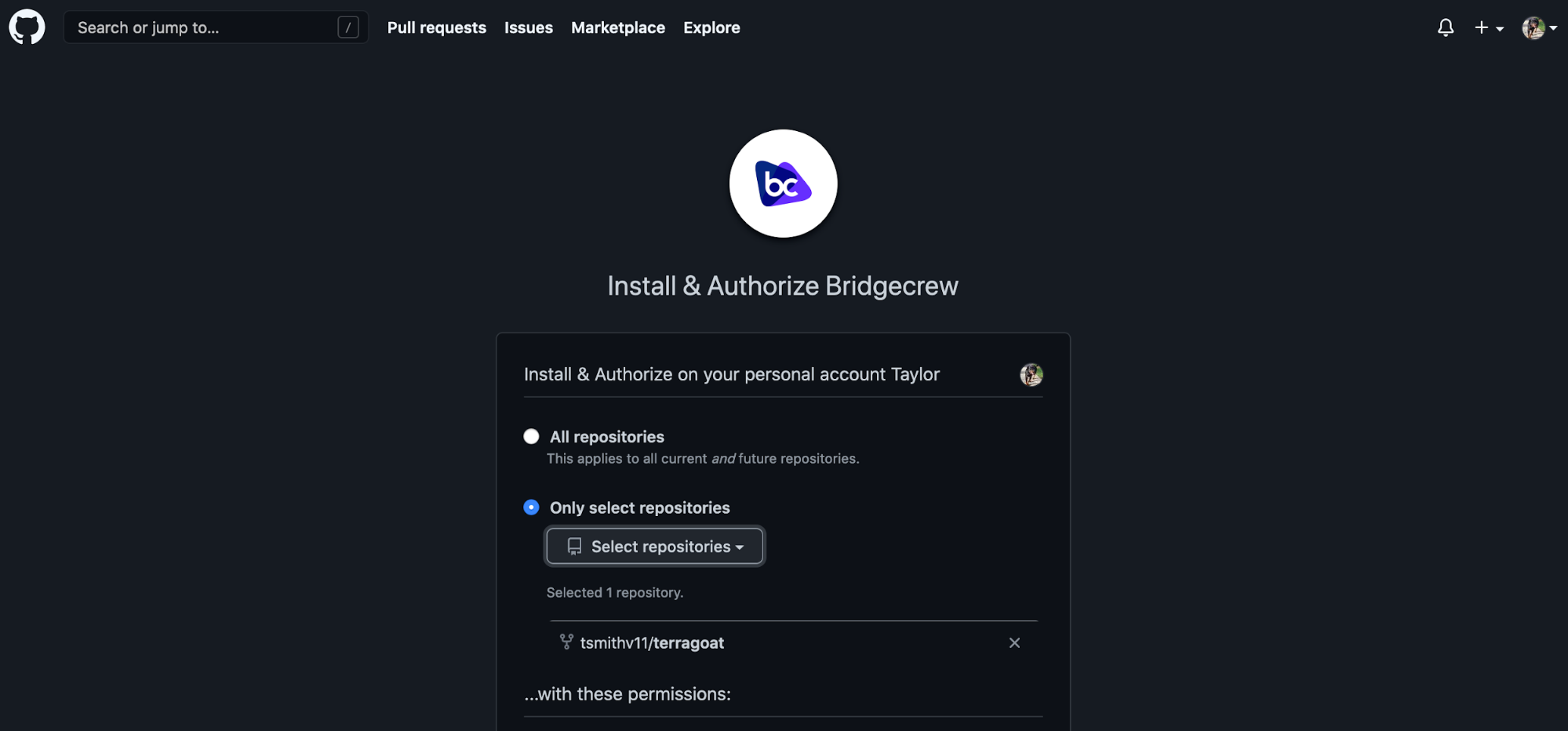Click the slash shortcut icon in search

[348, 27]
